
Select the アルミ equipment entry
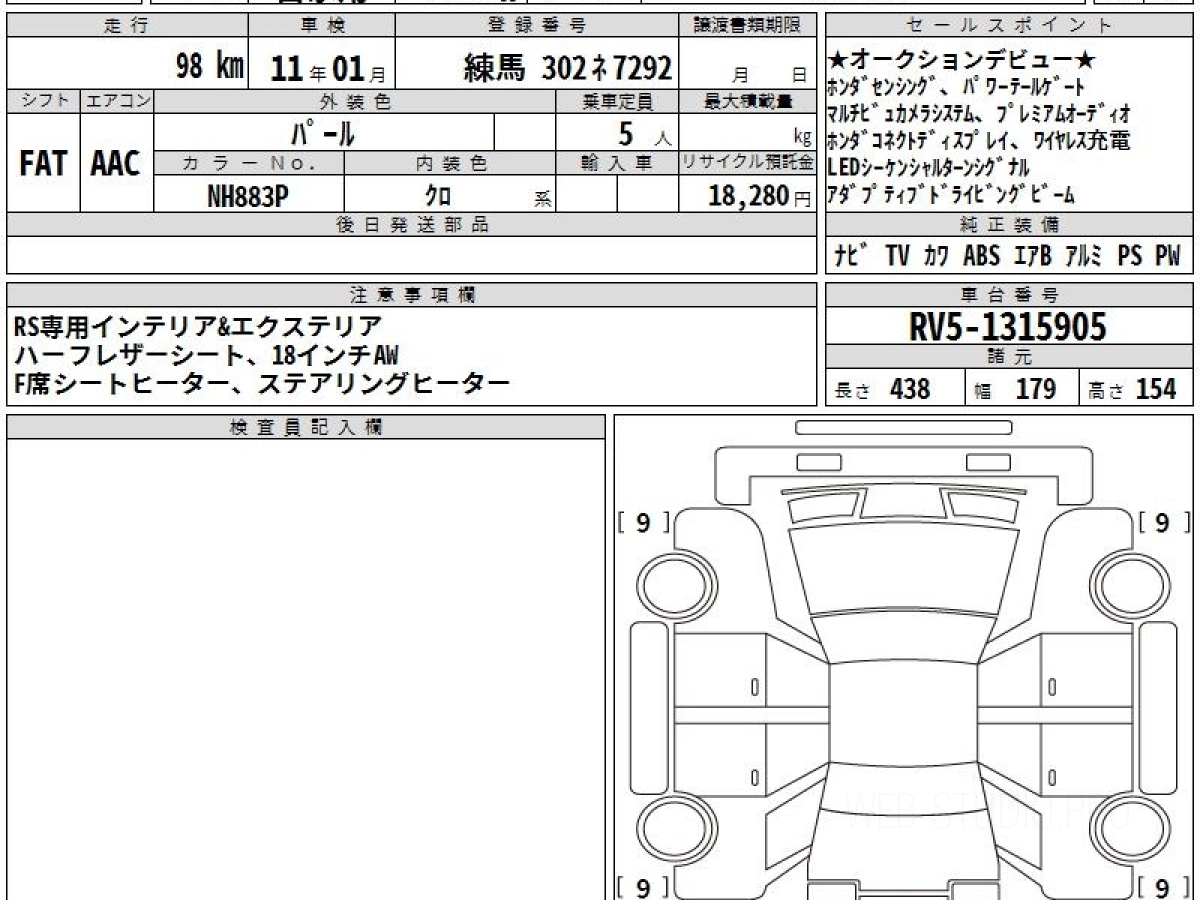1084,256
